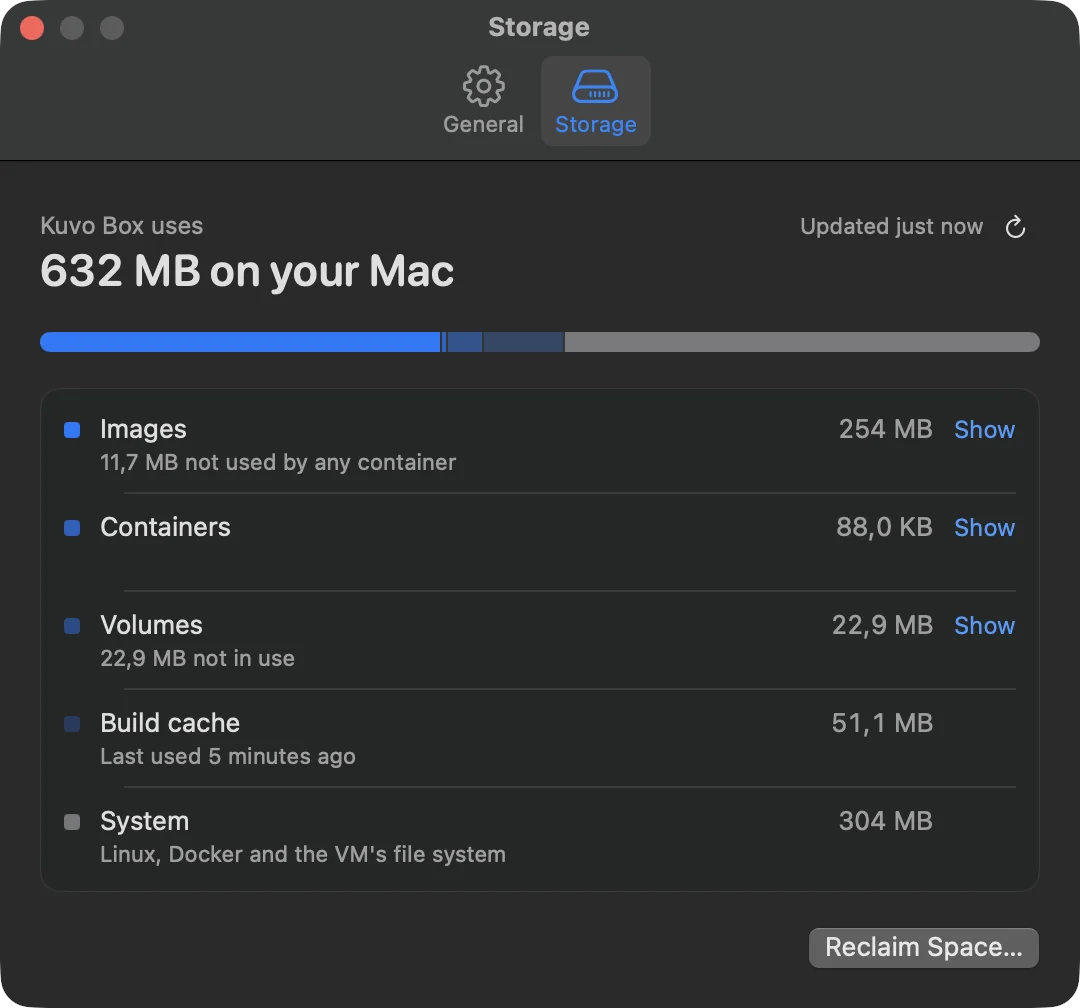
Task: Click the gray System bar segment
Action: tap(802, 342)
